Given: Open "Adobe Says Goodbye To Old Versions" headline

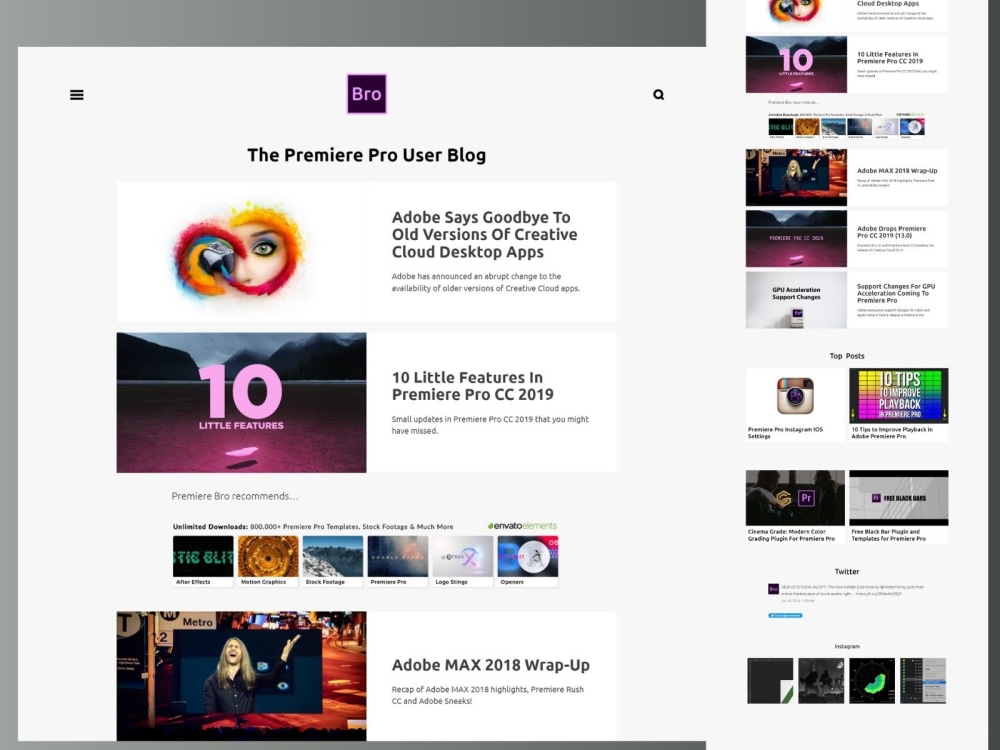Looking at the screenshot, I should point(483,234).
